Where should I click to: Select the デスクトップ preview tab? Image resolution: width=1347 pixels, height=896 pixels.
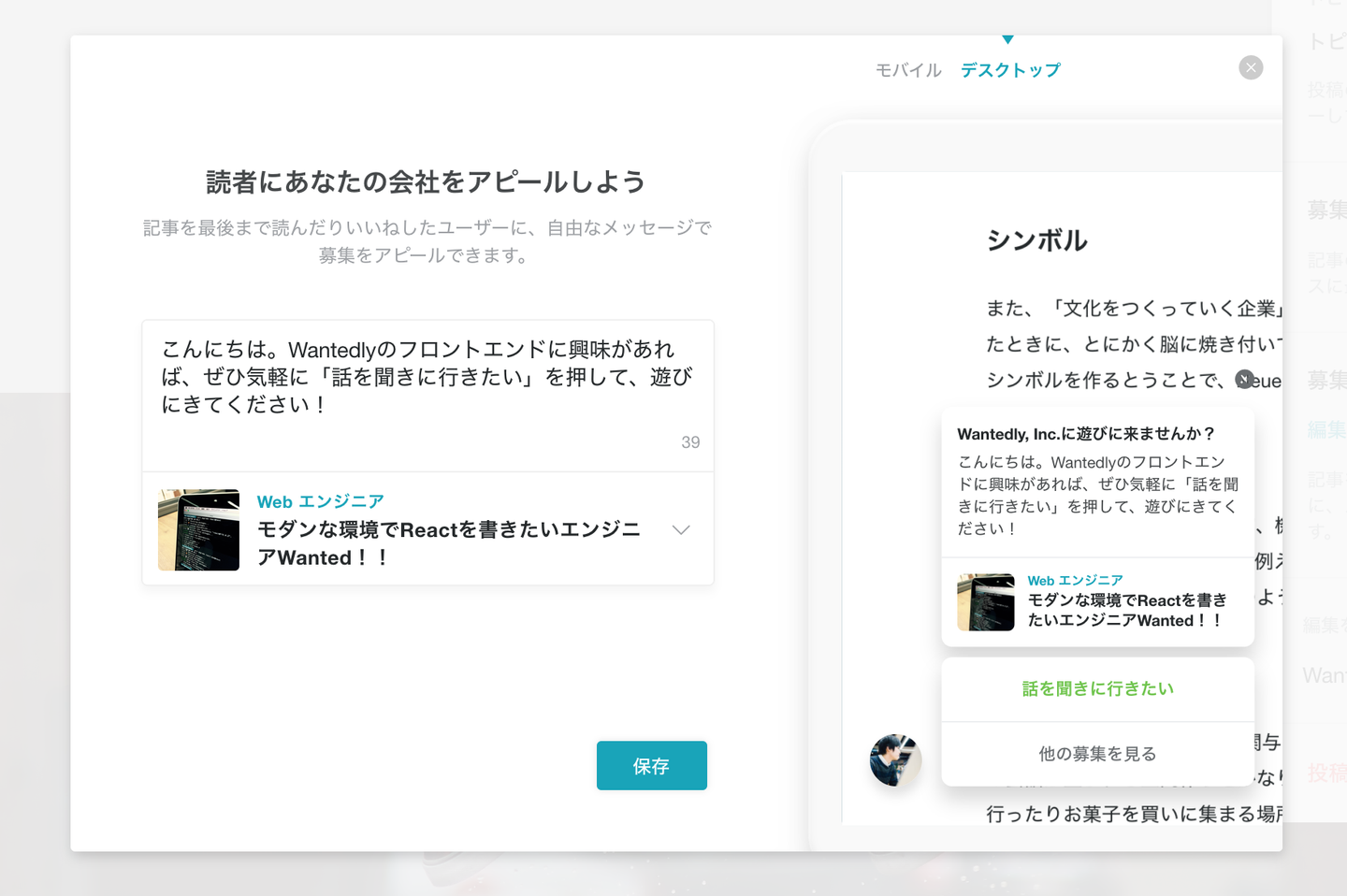click(1010, 70)
